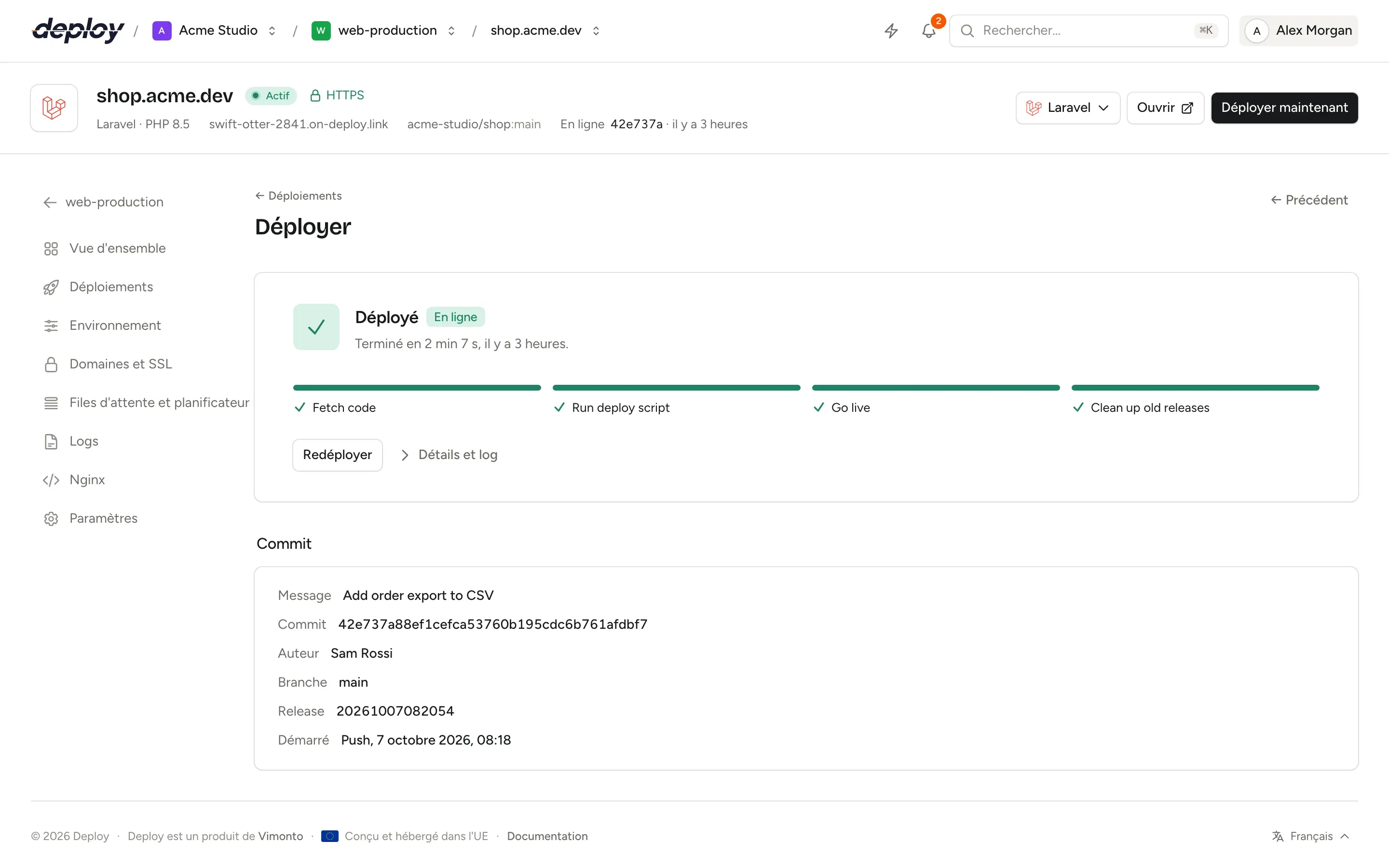Open the Laravel framework dropdown
Viewport: 1389px width, 868px height.
coord(1068,108)
